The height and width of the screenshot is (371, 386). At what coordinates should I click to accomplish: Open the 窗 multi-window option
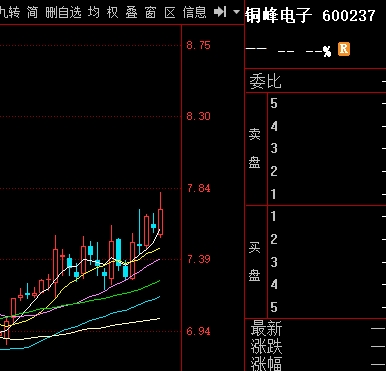pos(151,13)
